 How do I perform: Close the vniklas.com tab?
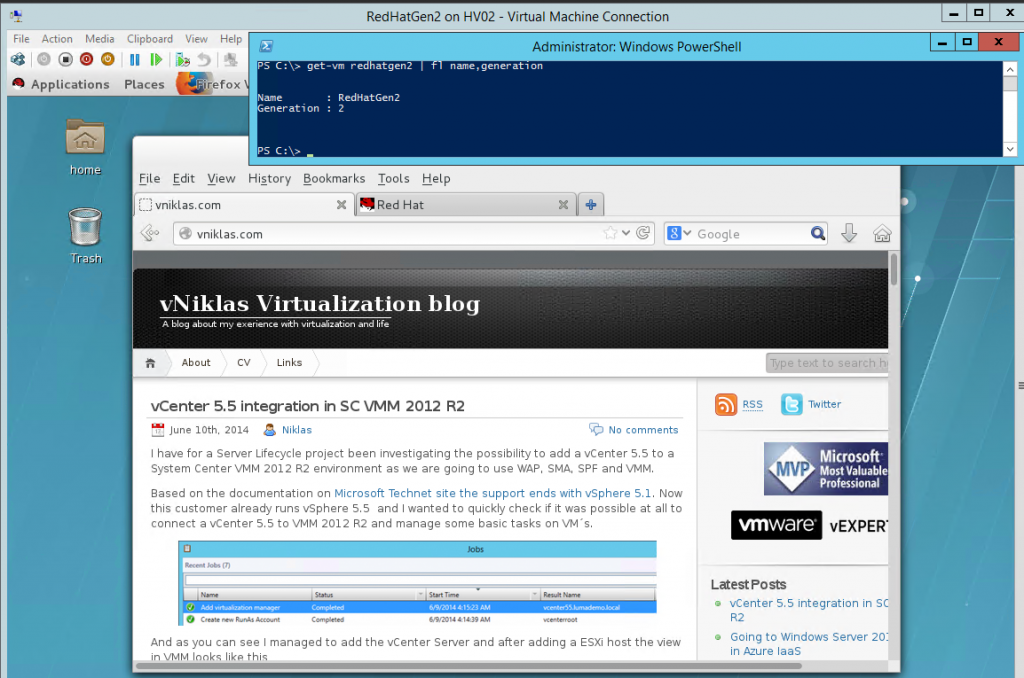point(341,205)
